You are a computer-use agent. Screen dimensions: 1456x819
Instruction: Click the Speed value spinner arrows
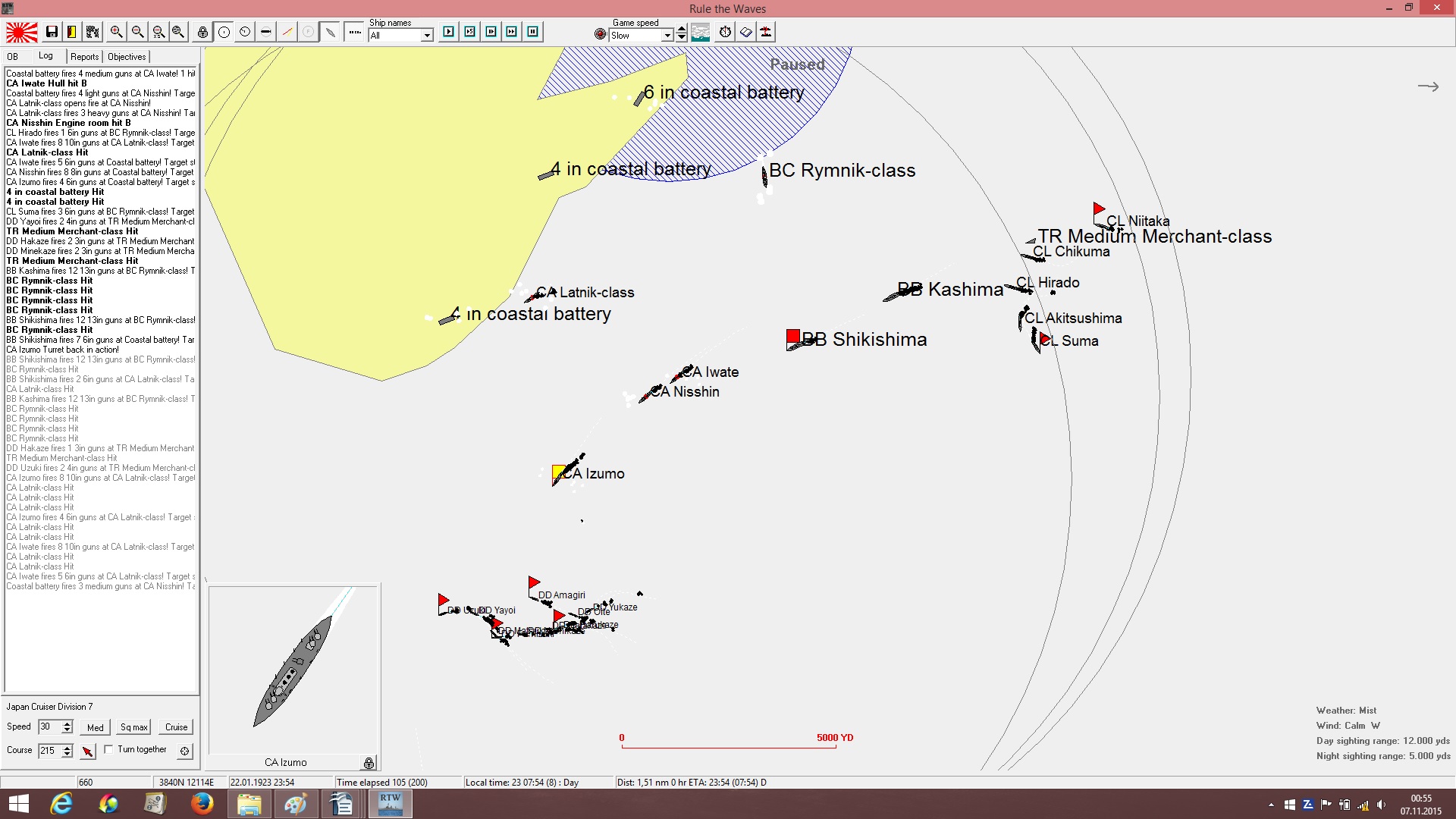[x=67, y=727]
